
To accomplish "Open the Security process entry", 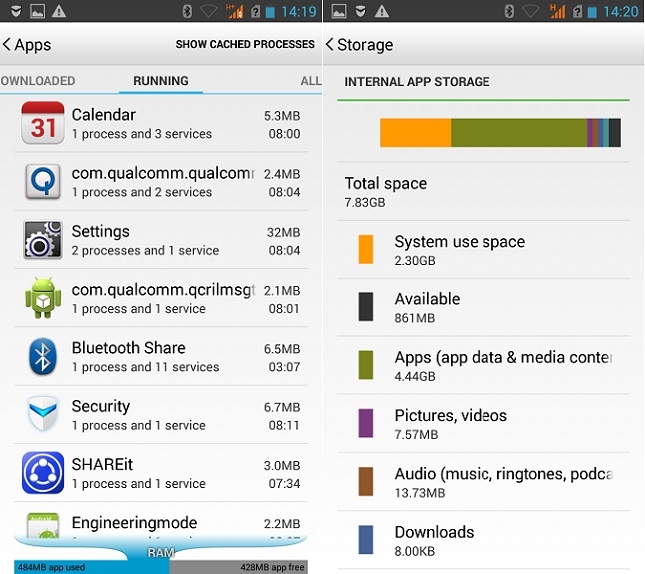I will coord(161,415).
